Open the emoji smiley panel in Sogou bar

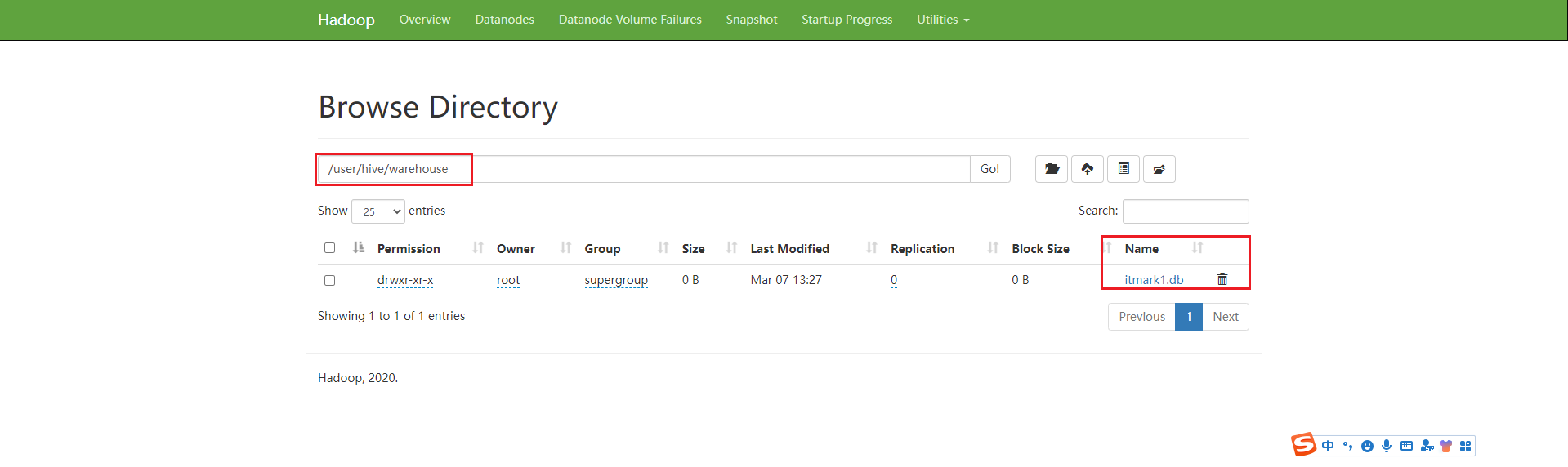click(1367, 446)
